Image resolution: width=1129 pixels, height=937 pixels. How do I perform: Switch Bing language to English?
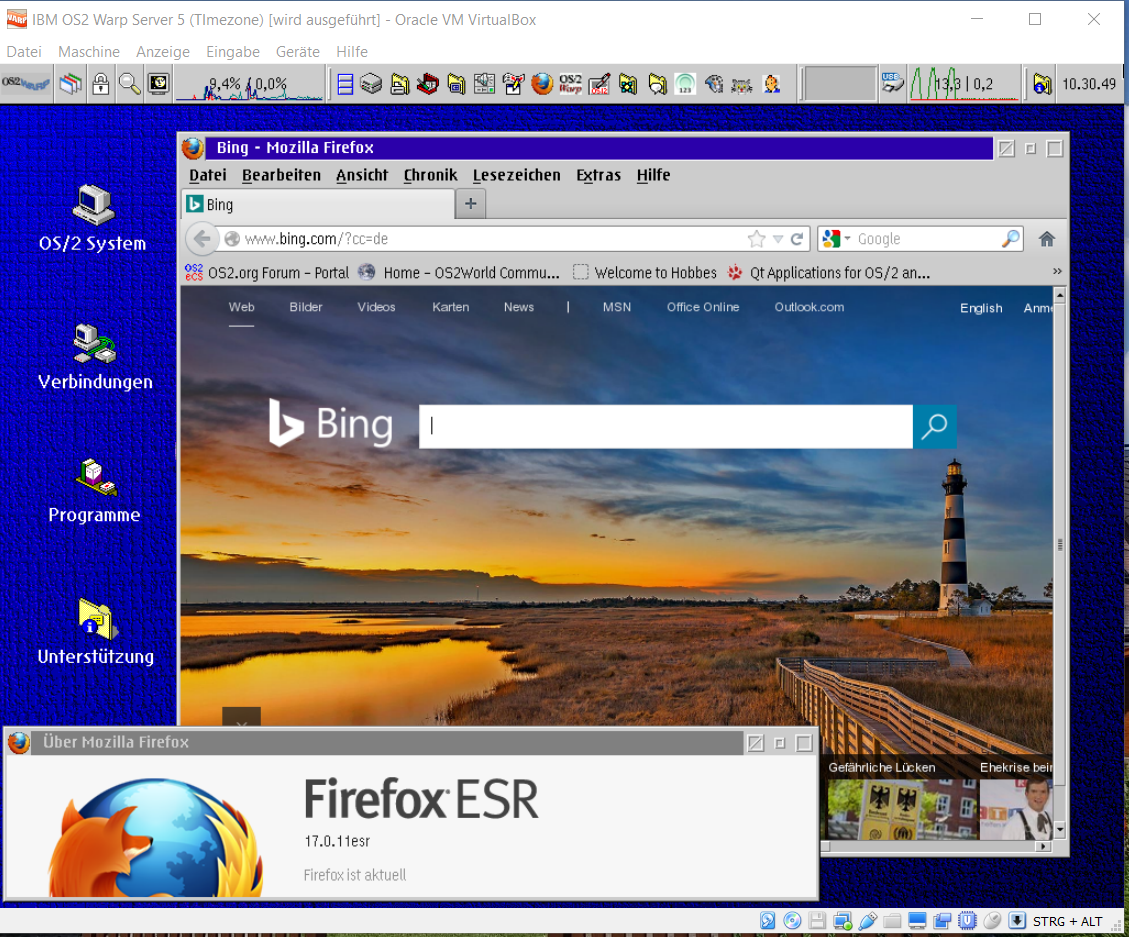(x=981, y=308)
